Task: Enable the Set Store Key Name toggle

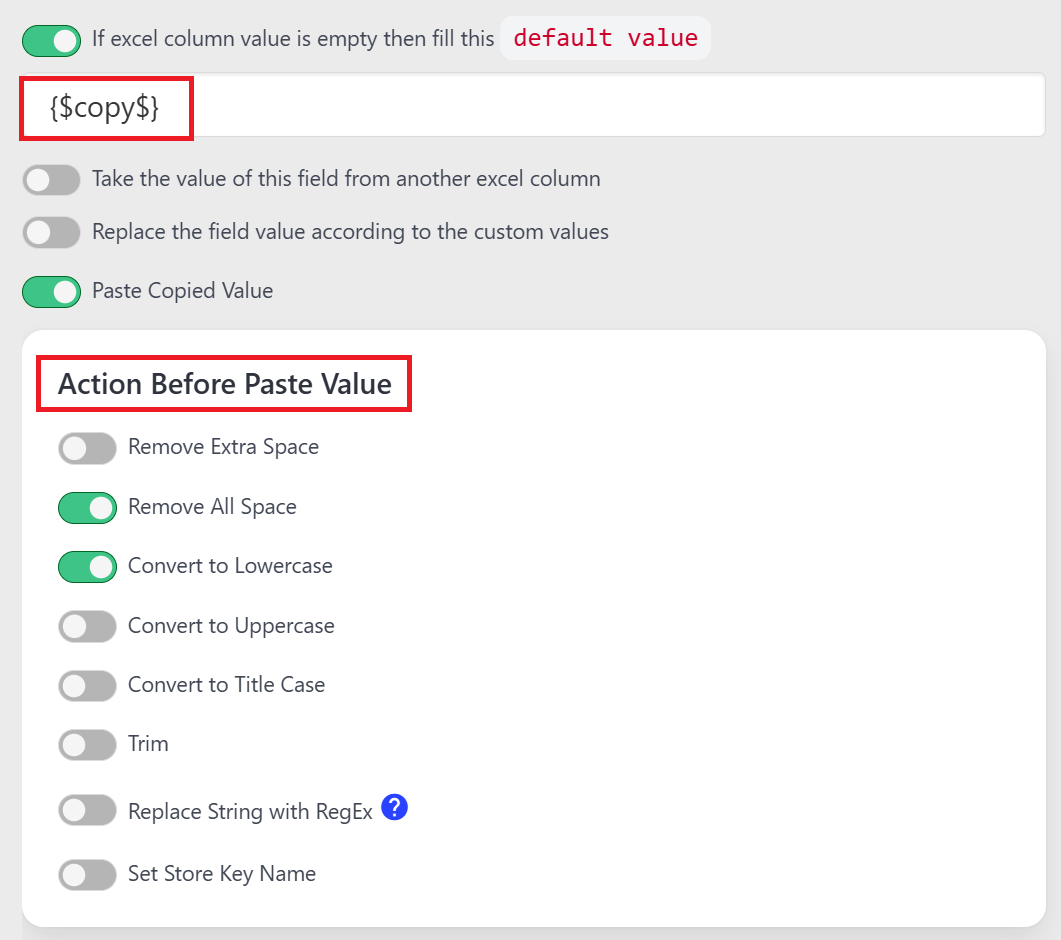Action: [87, 874]
